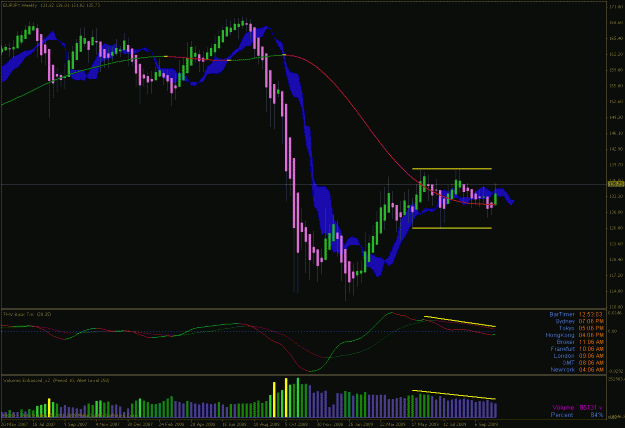The height and width of the screenshot is (428, 625).
Task: Click the GMT time entry
Action: 583,363
